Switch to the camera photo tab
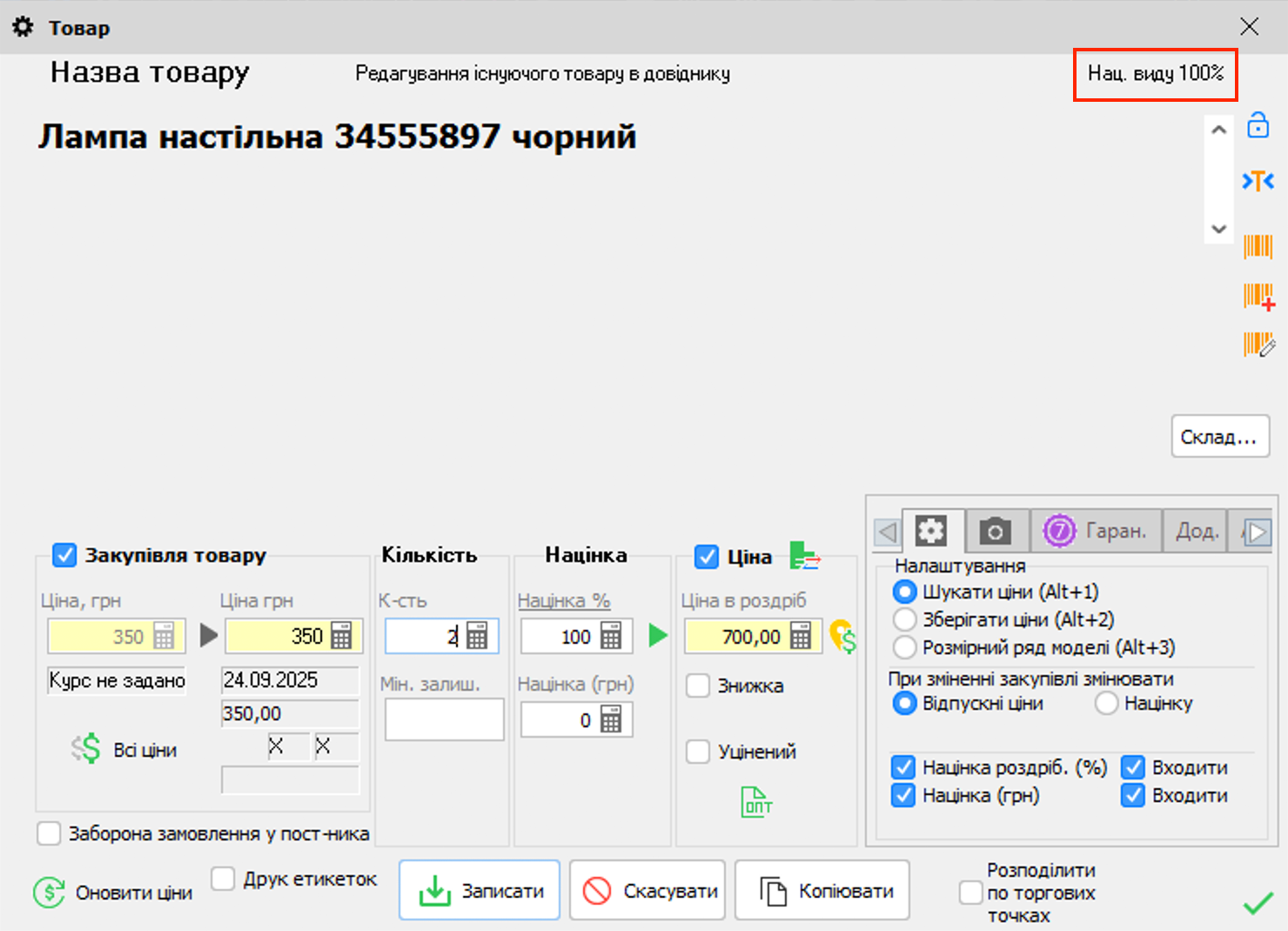 pyautogui.click(x=995, y=531)
